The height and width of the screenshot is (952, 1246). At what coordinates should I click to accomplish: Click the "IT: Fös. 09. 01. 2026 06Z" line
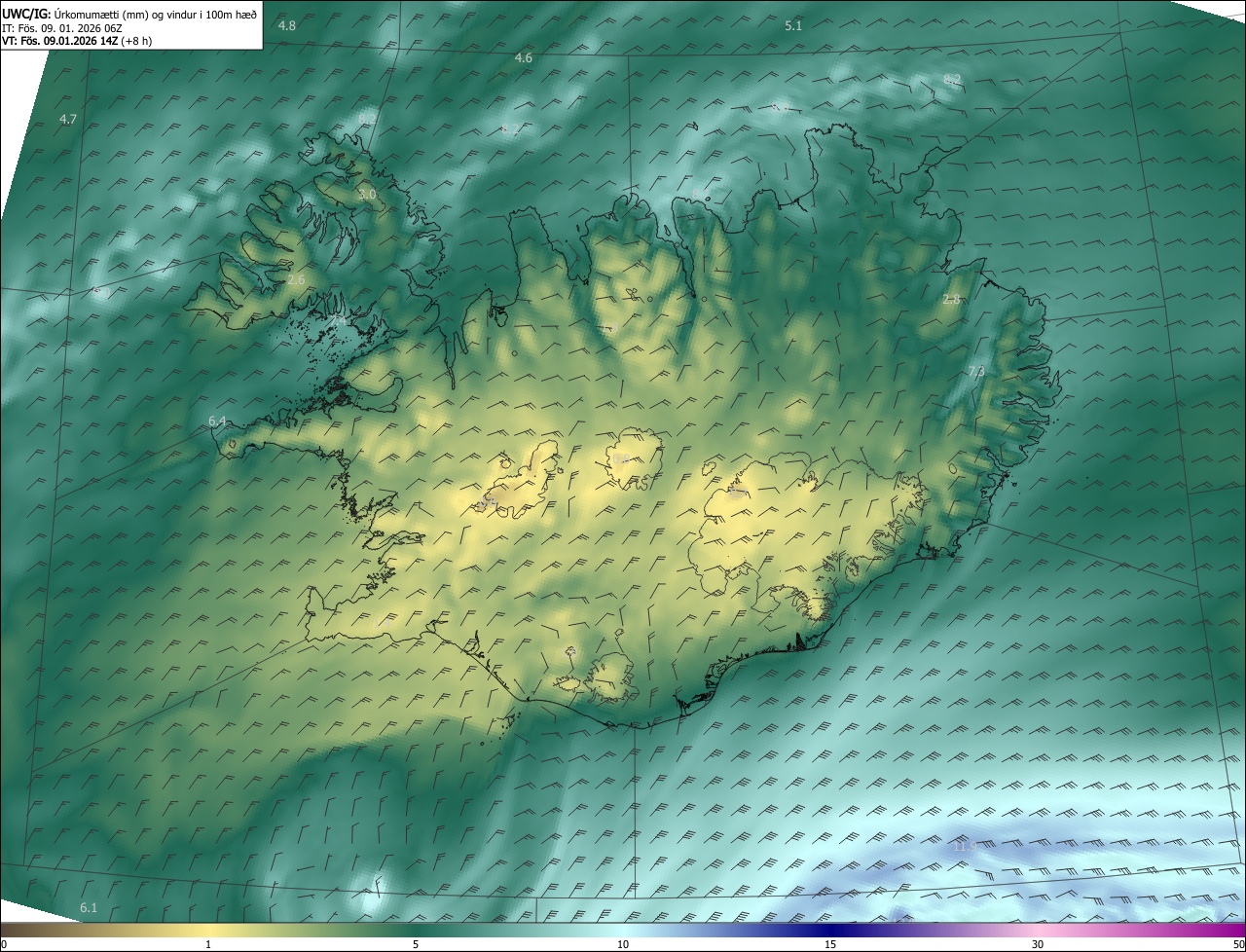point(62,27)
